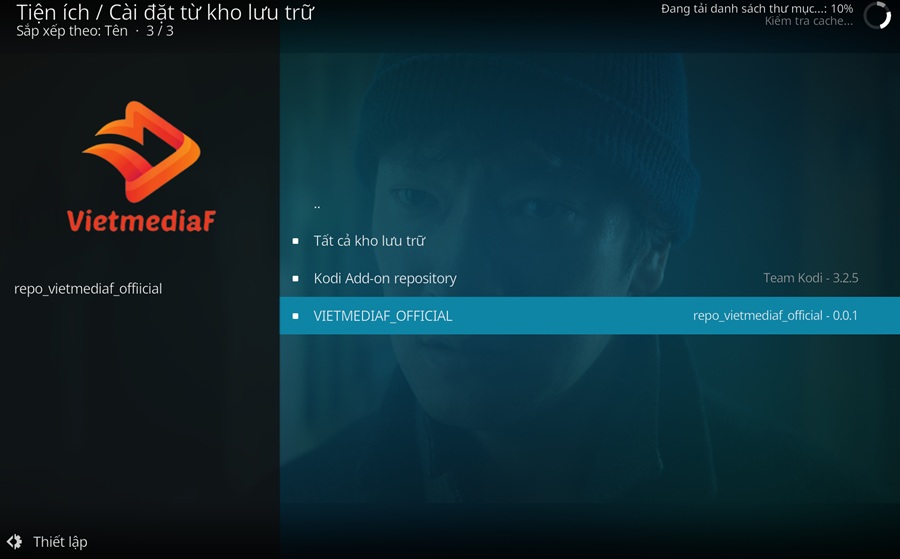Change sorting via Sắp xếp theo: Tên
The image size is (900, 559).
click(72, 31)
